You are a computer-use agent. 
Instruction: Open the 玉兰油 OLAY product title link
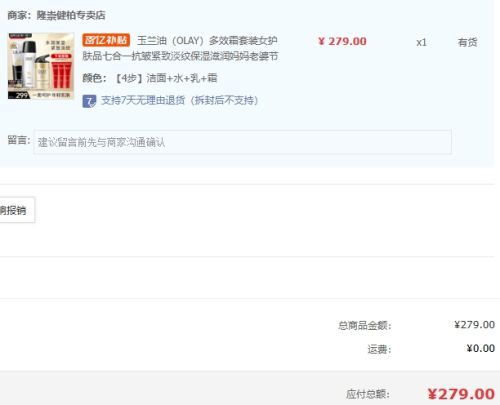coord(180,48)
